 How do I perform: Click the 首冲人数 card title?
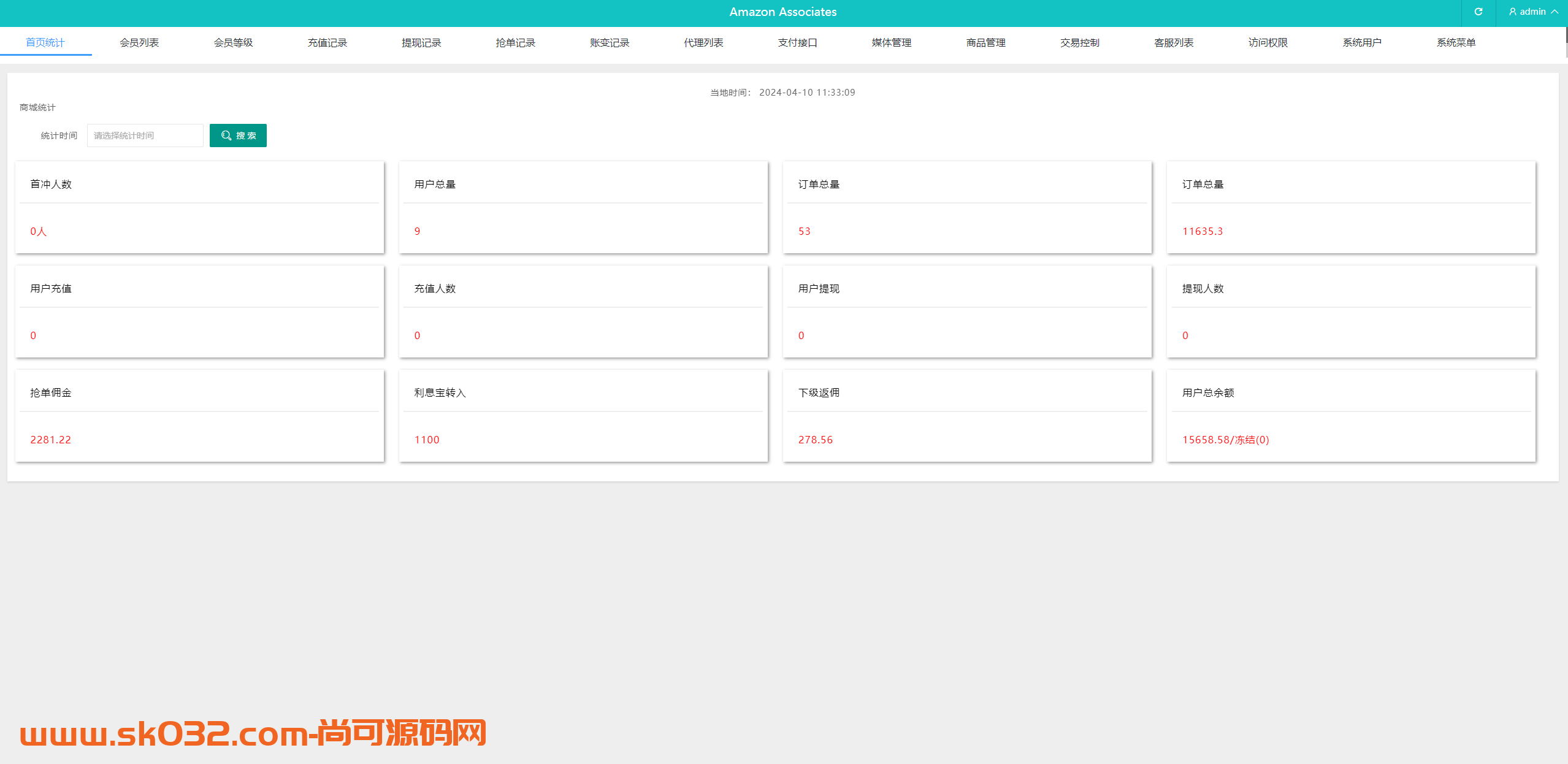coord(51,184)
